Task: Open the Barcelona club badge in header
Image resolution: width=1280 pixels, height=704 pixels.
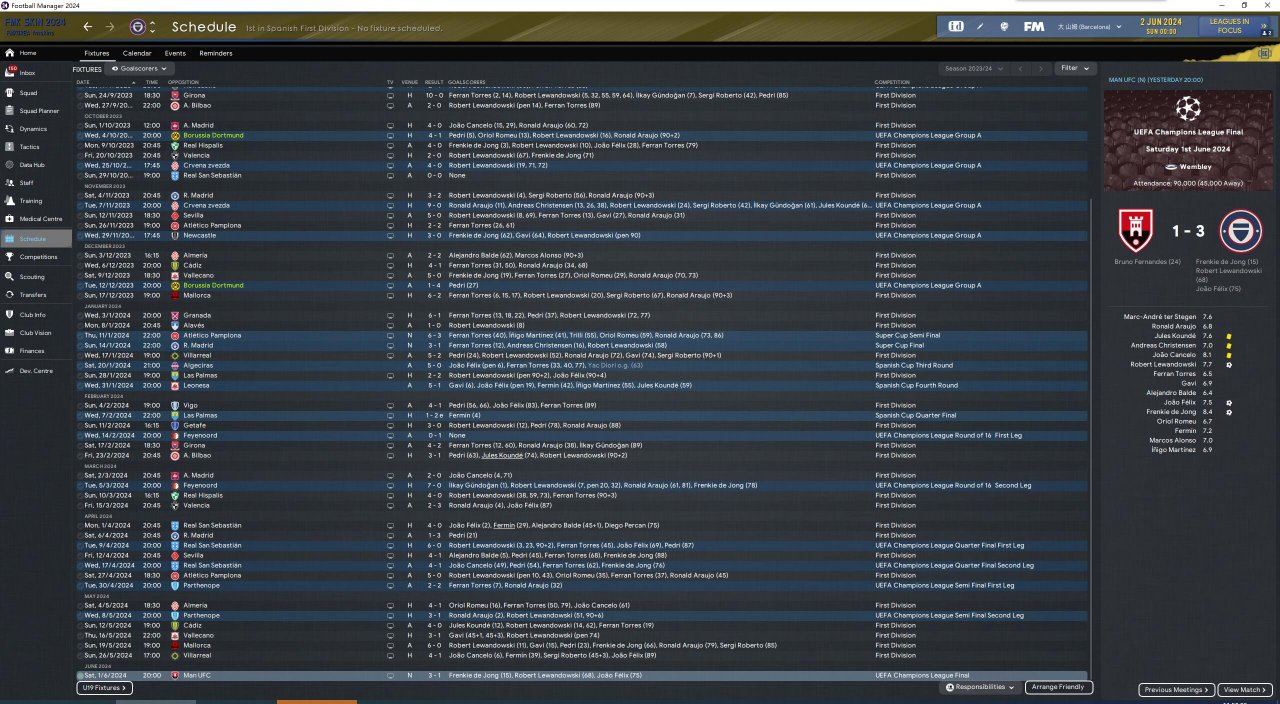Action: pos(138,26)
